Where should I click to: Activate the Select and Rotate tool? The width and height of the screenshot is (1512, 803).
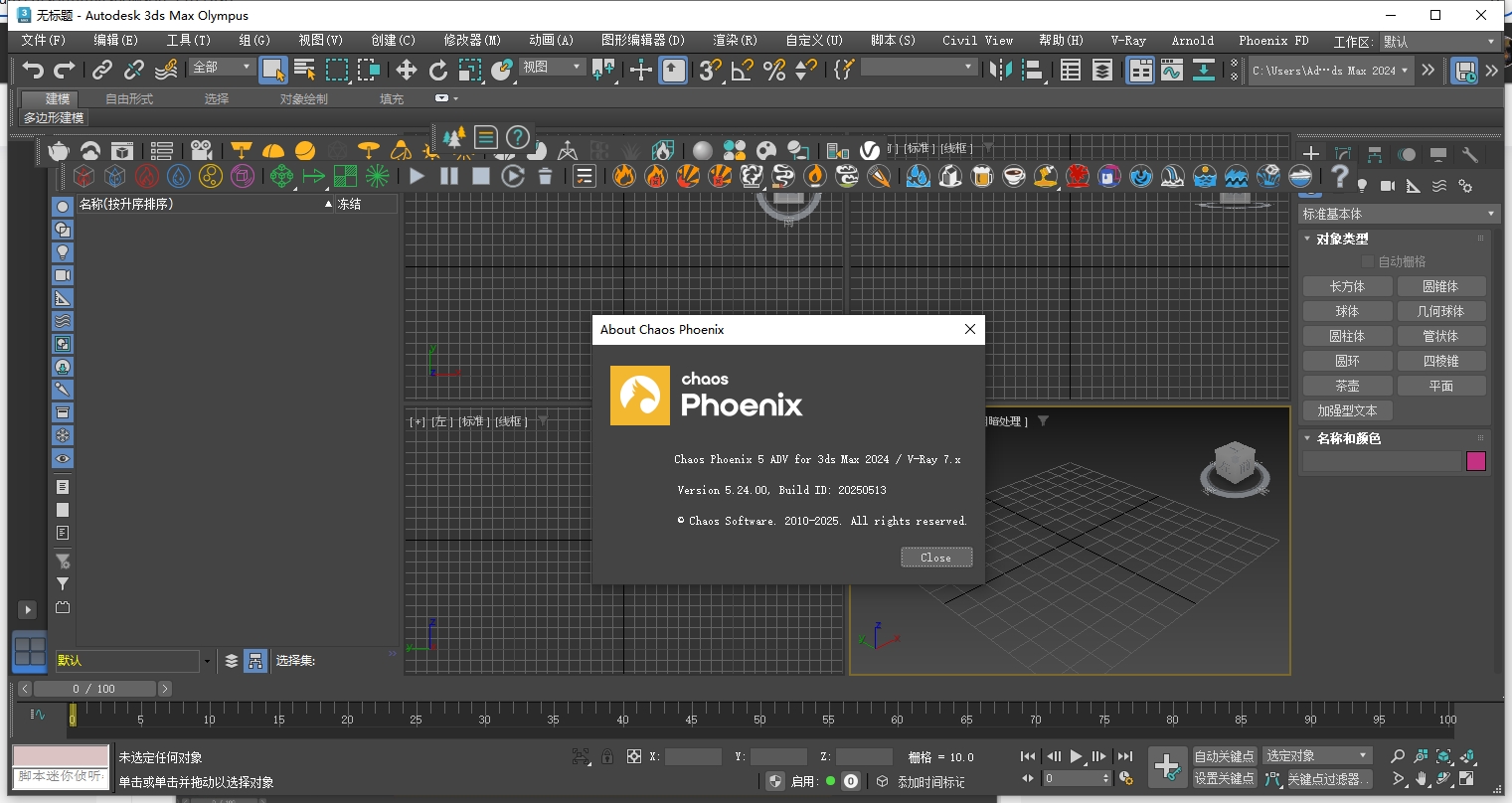(437, 70)
